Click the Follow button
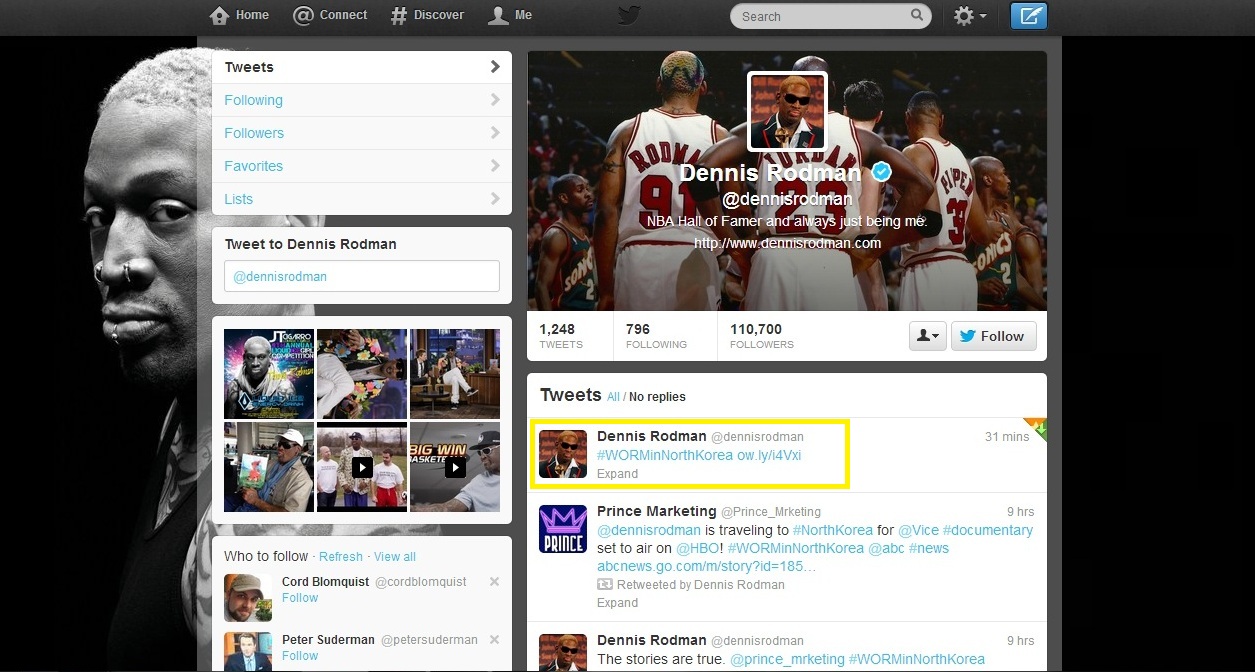Image resolution: width=1255 pixels, height=672 pixels. pyautogui.click(x=993, y=336)
